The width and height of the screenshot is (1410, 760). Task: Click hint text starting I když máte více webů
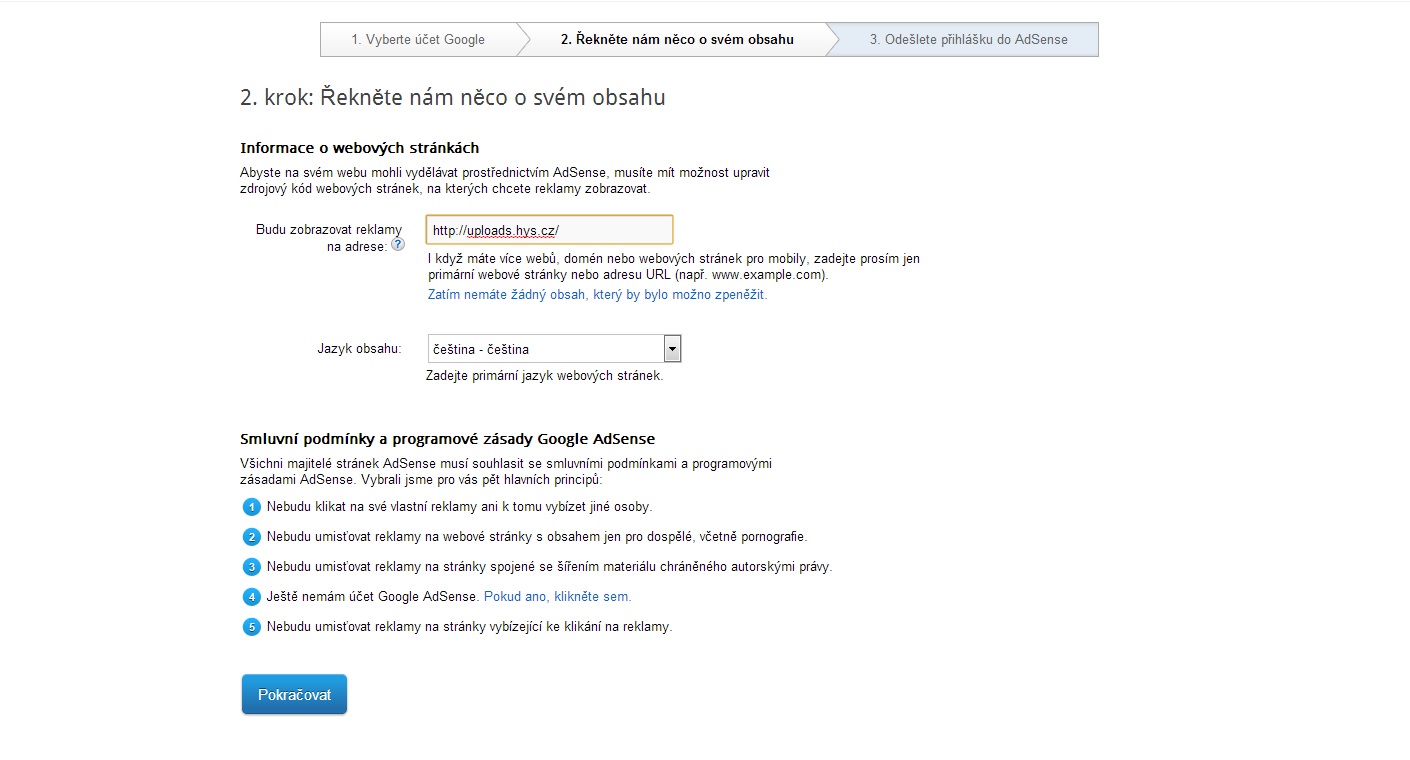pos(673,266)
